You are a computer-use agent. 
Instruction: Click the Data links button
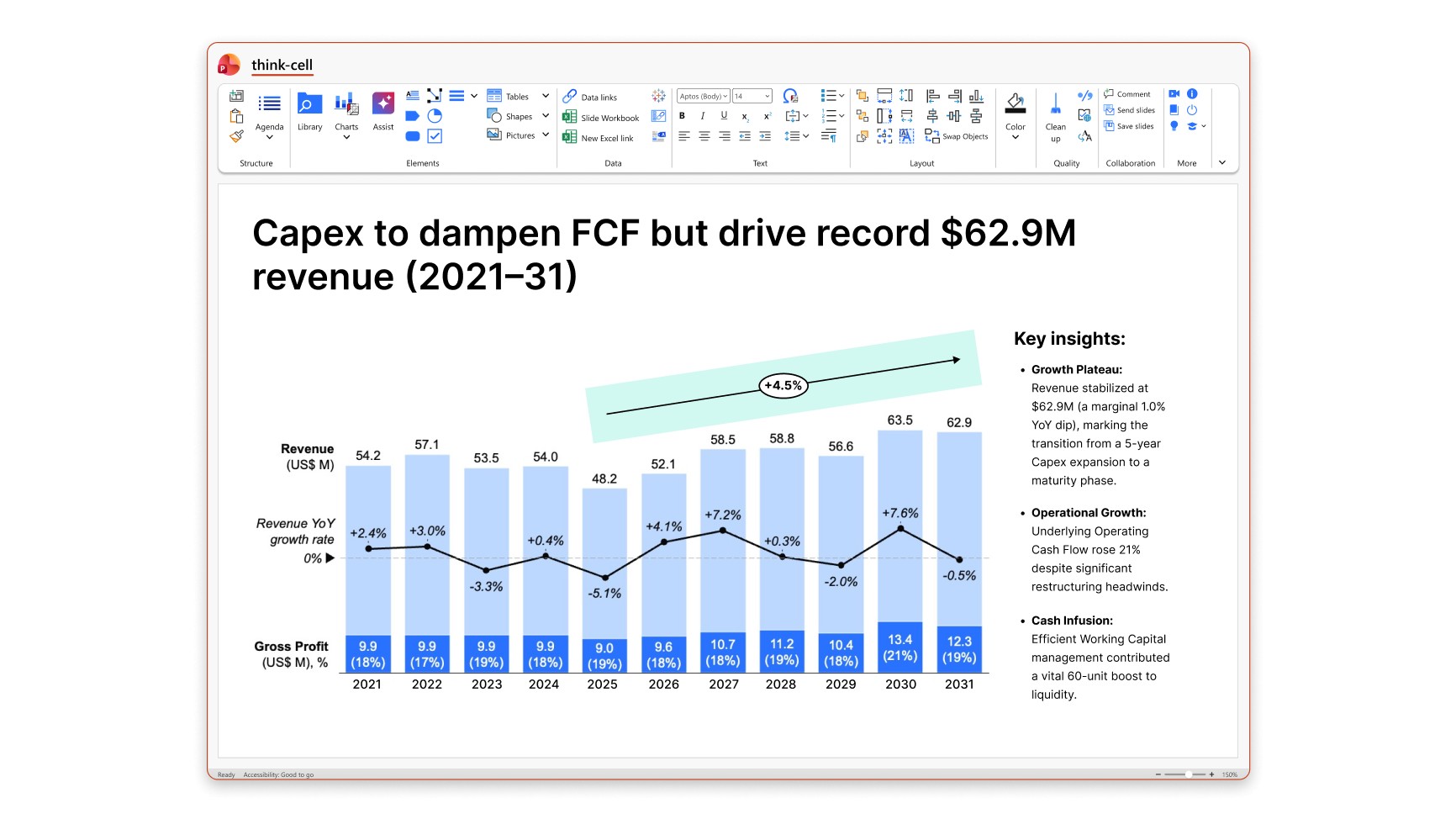pyautogui.click(x=590, y=97)
